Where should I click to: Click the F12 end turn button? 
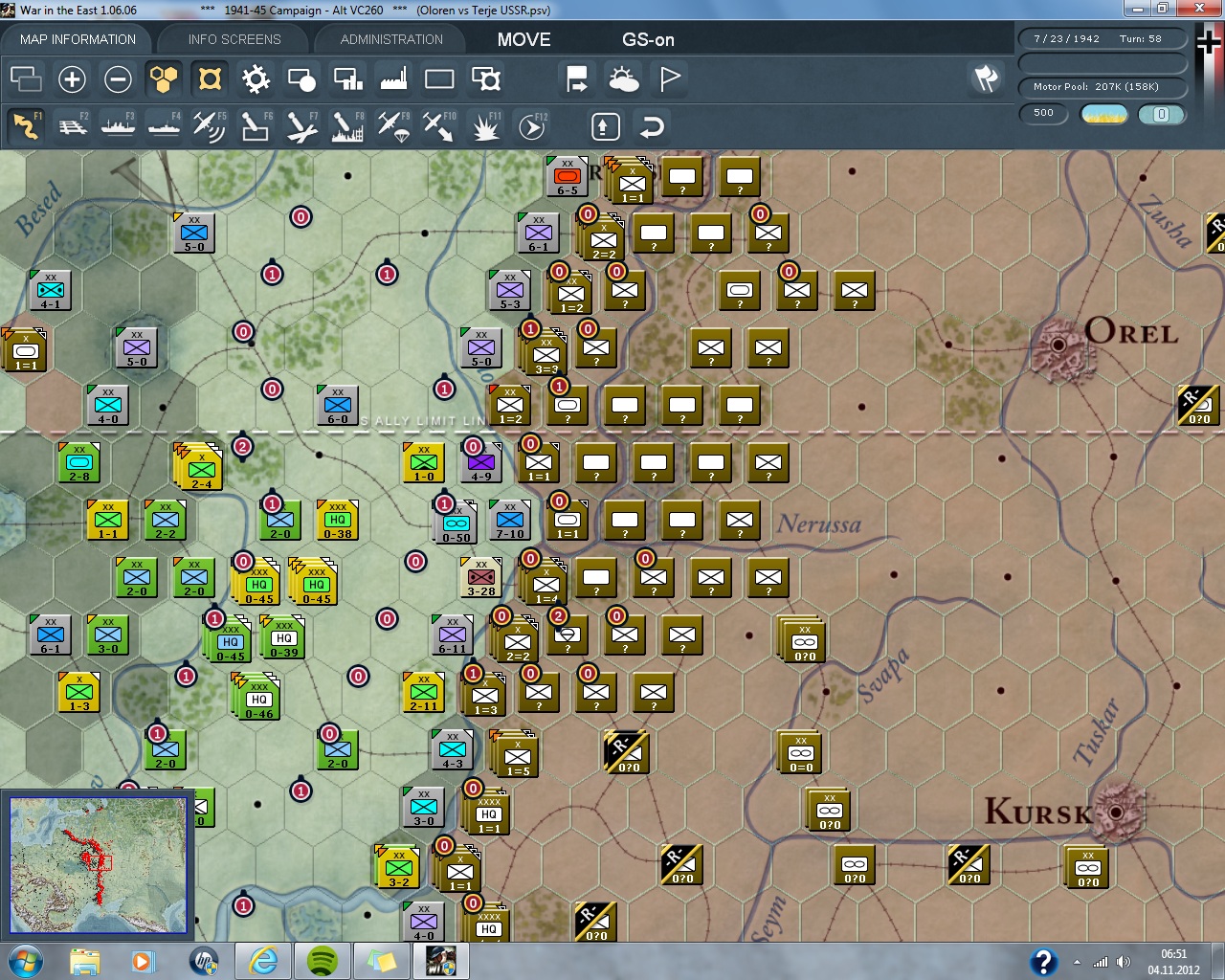tap(532, 125)
